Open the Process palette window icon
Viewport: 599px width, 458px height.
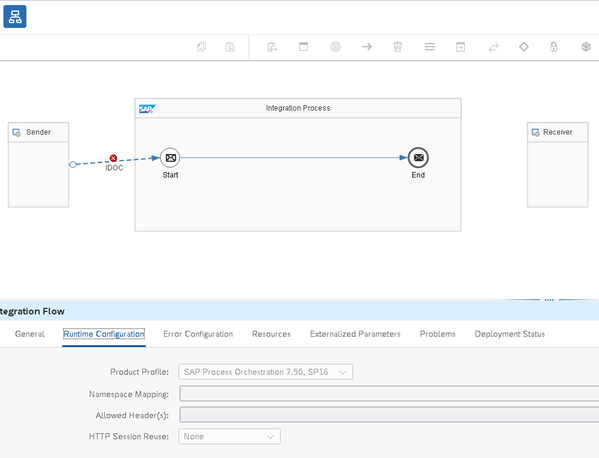[303, 47]
